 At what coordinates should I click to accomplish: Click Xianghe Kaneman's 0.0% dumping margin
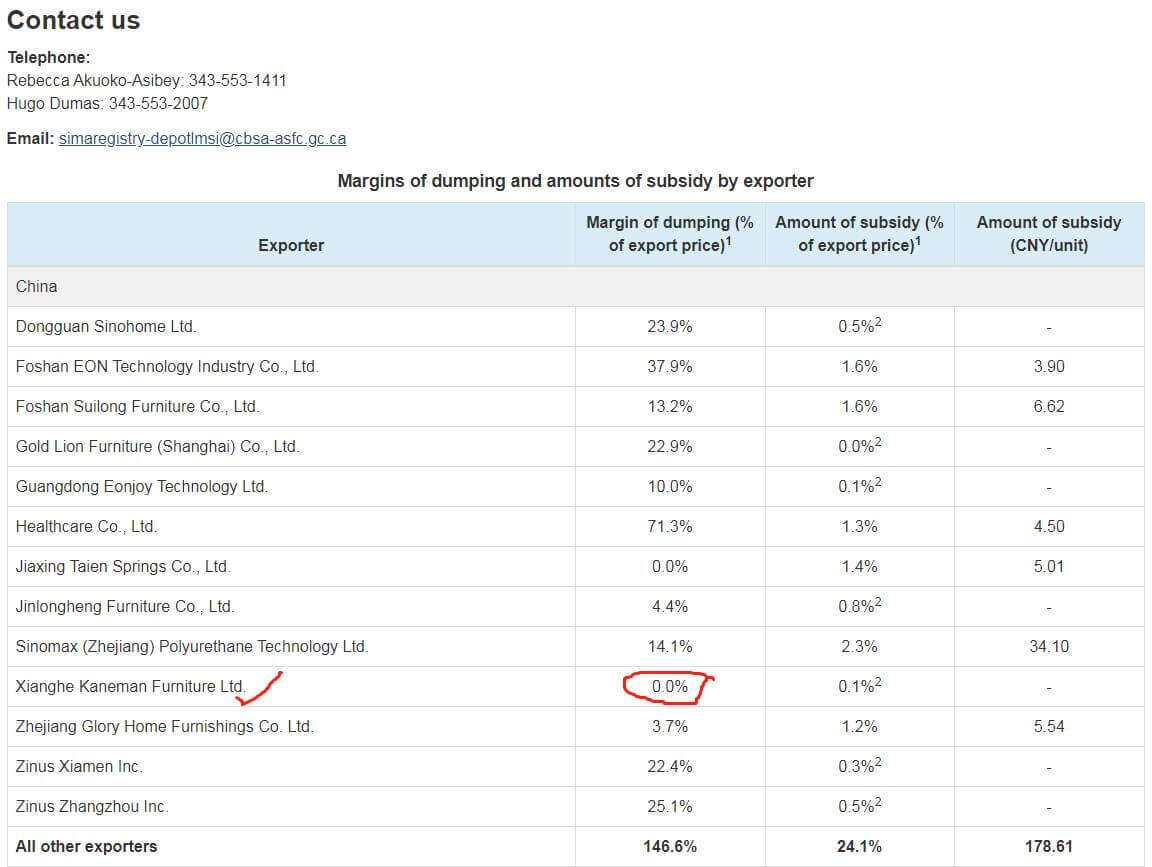pos(670,686)
